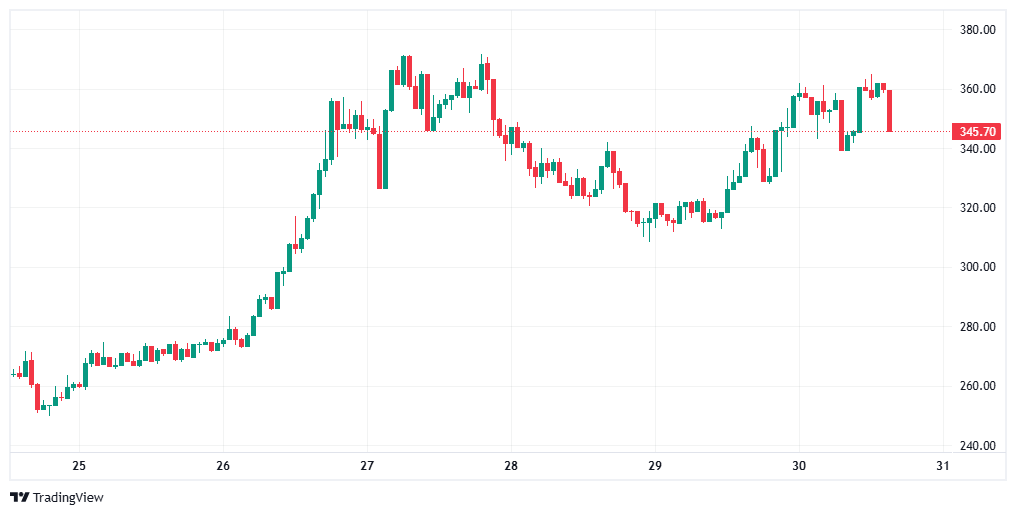Select the 280.00 price axis label
1016x515 pixels.
(x=976, y=327)
